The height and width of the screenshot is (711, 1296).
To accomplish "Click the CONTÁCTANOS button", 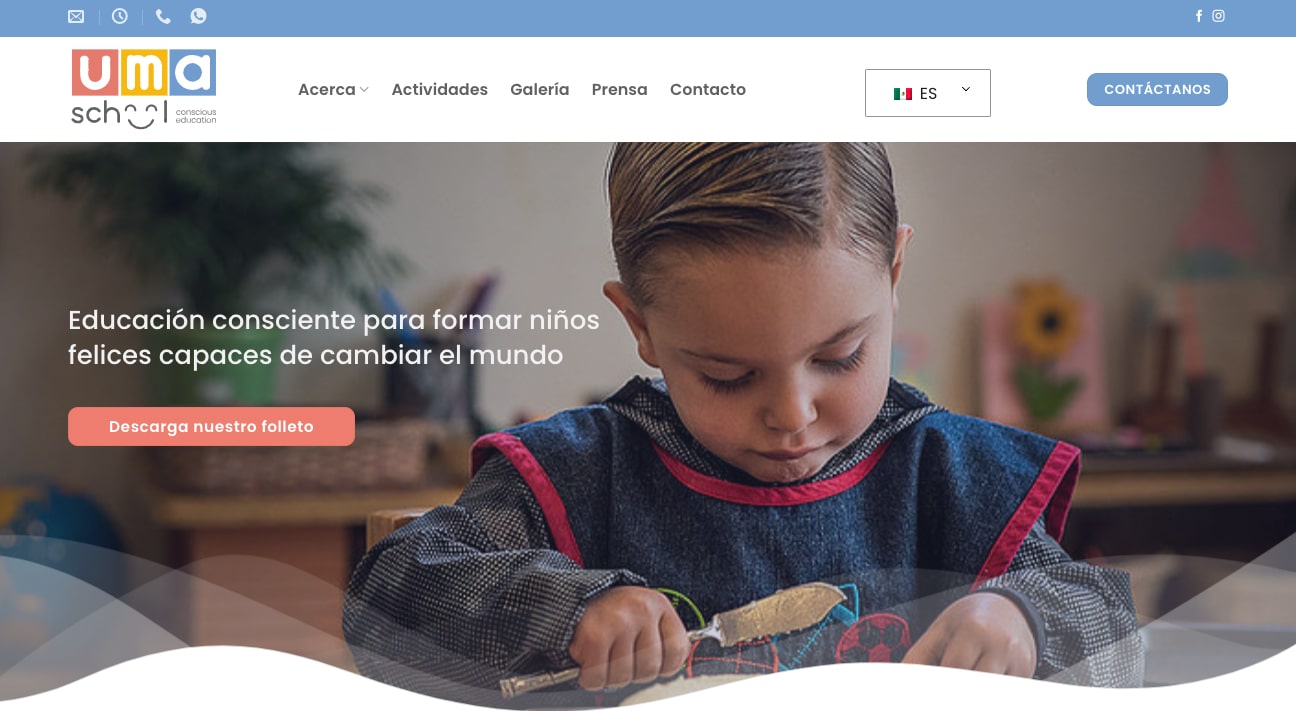I will click(x=1157, y=89).
